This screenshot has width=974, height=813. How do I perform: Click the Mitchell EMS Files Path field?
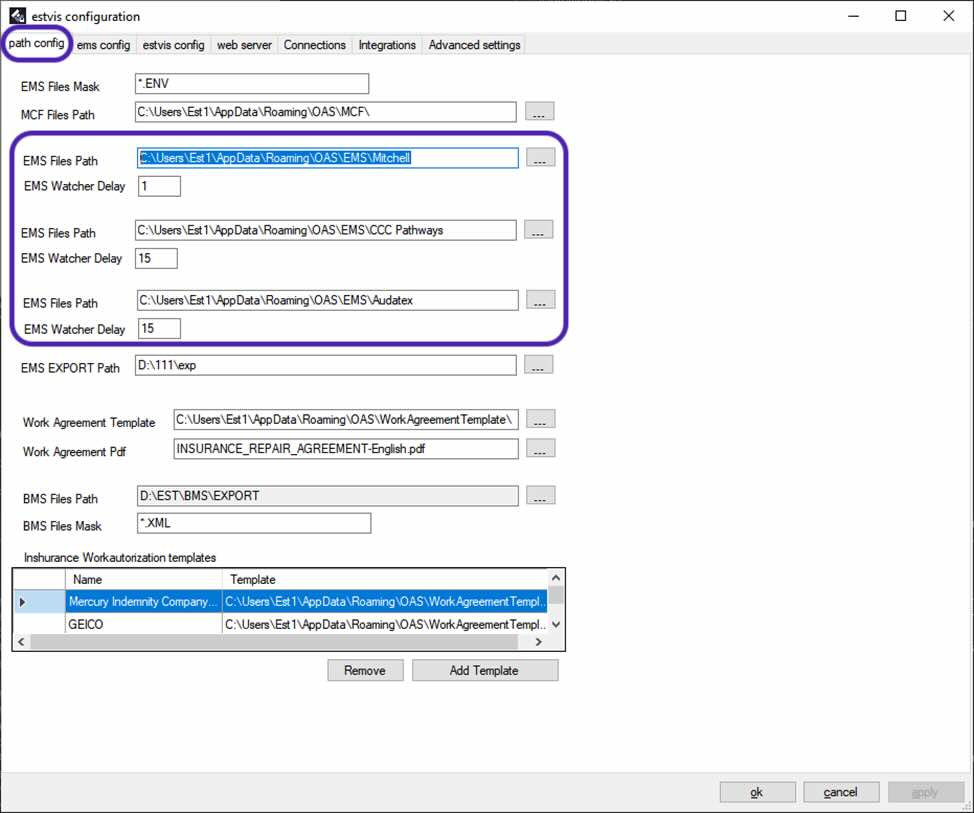(328, 158)
